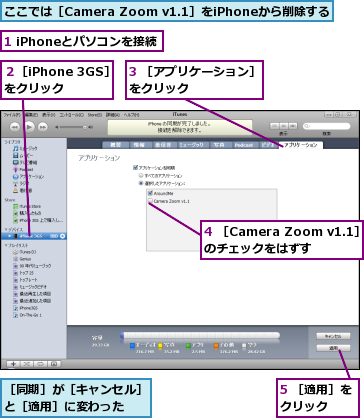Open the ムービー library
This screenshot has height=418, width=364.
(x=23, y=155)
